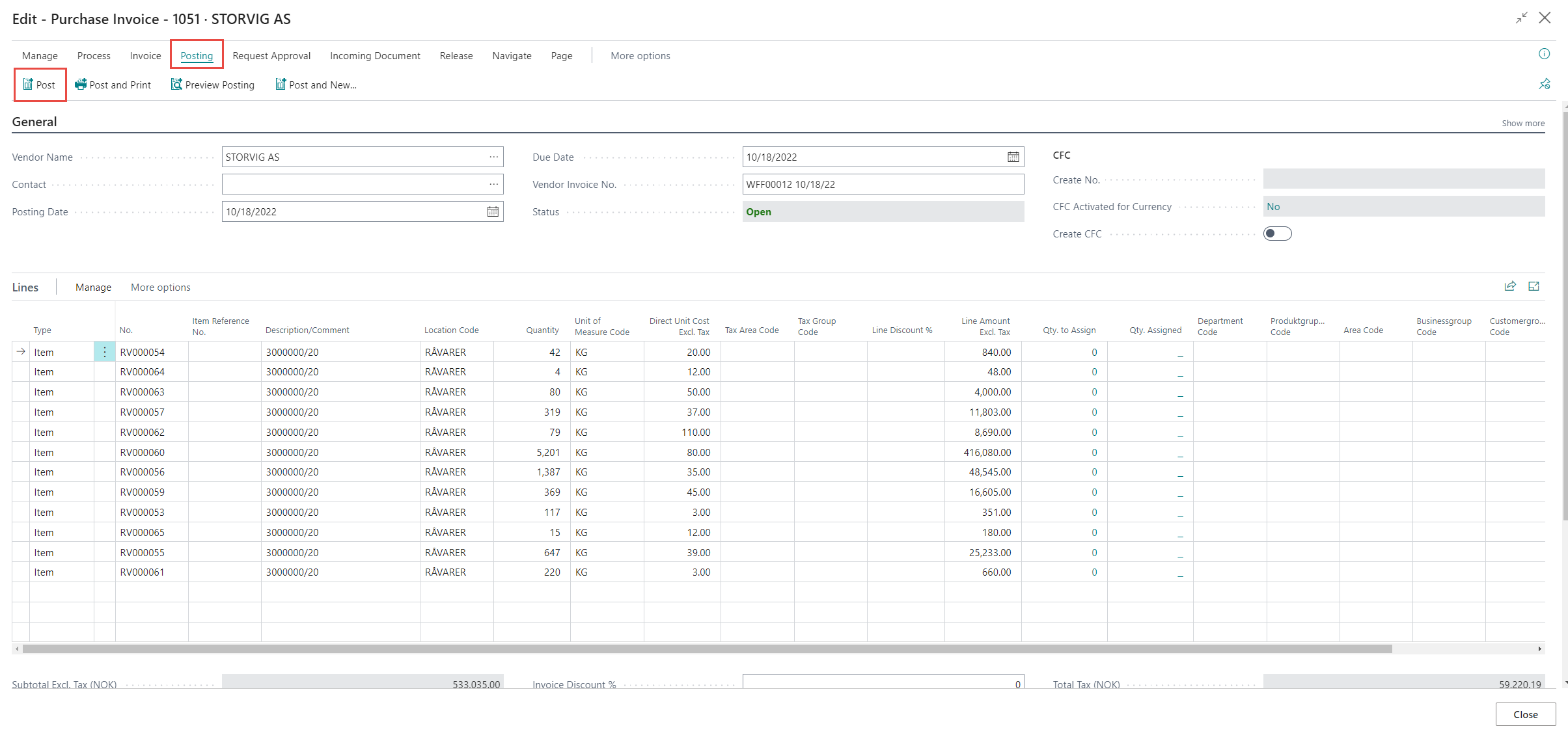1568x737 pixels.
Task: Click the pin action bar icon
Action: (1544, 84)
